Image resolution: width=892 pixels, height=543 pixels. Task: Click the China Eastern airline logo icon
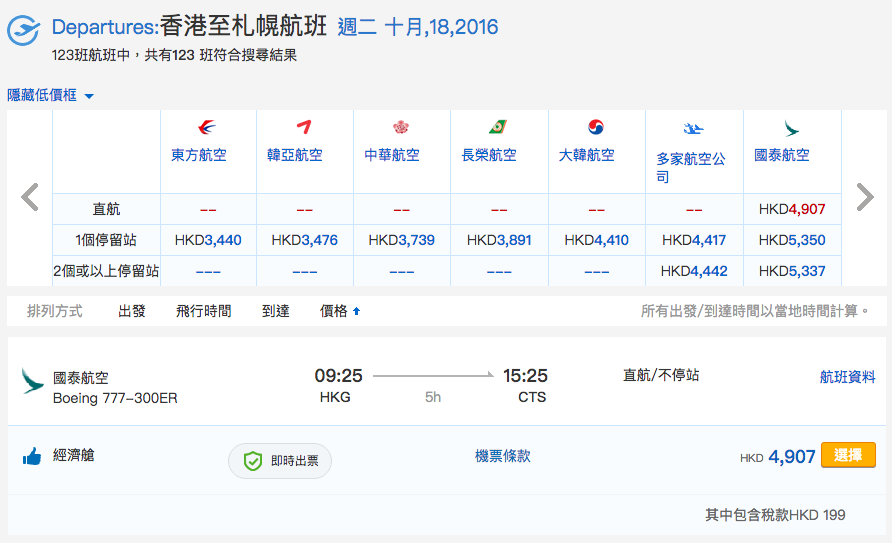[207, 127]
